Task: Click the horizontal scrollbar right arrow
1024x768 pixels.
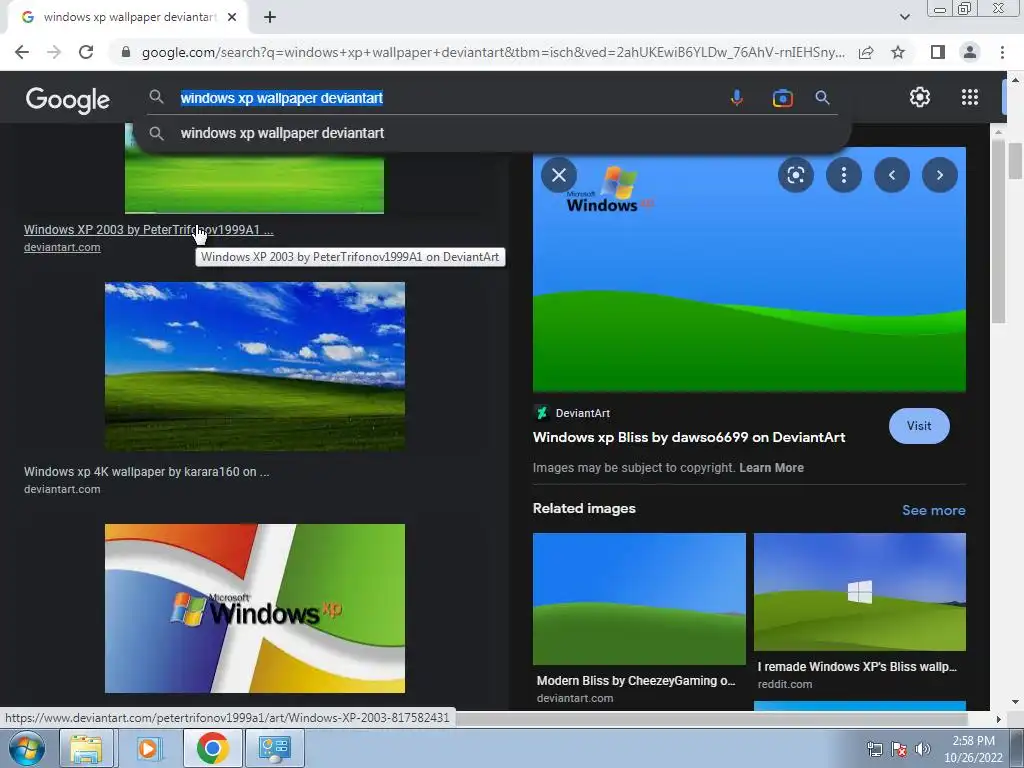Action: [998, 719]
